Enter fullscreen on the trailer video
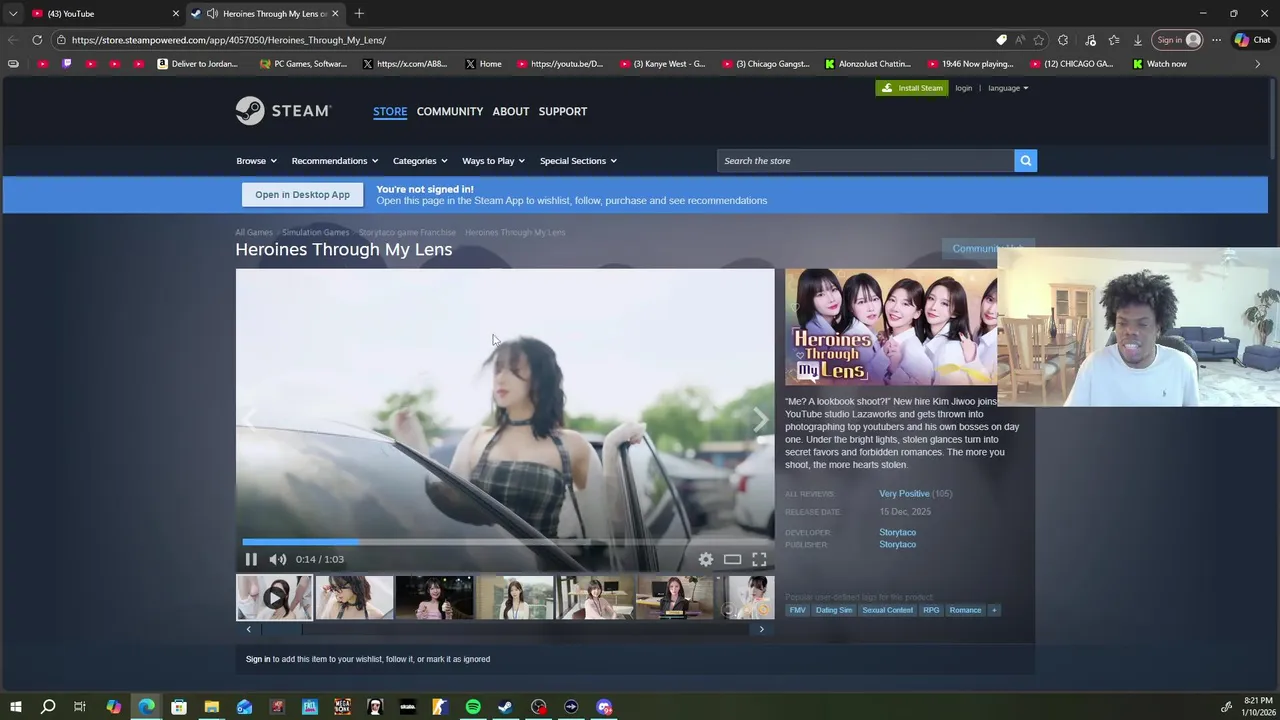1280x720 pixels. (759, 559)
